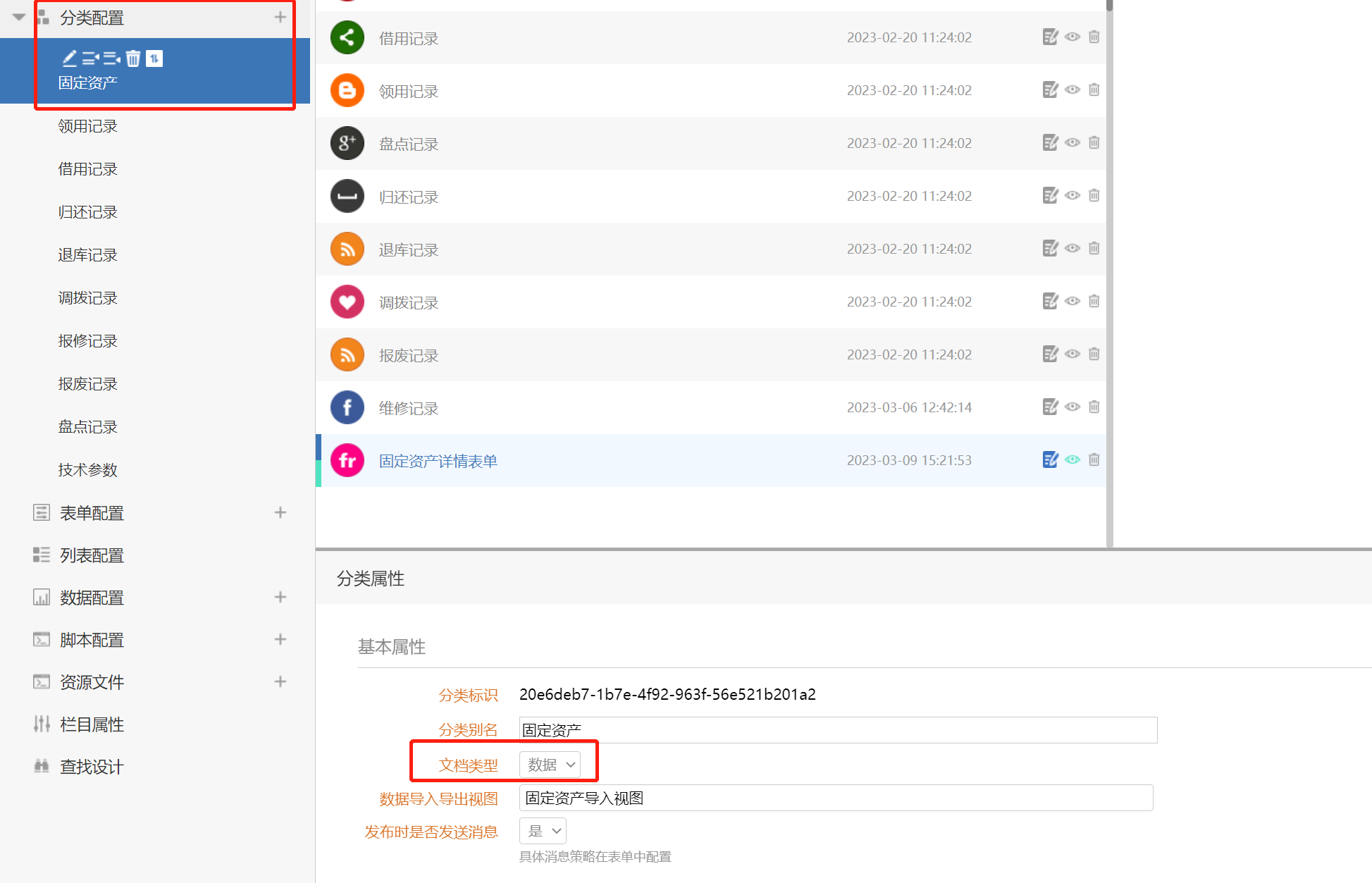The width and height of the screenshot is (1372, 883).
Task: Toggle eye icon for 固定资产详情表单 row
Action: (1072, 459)
